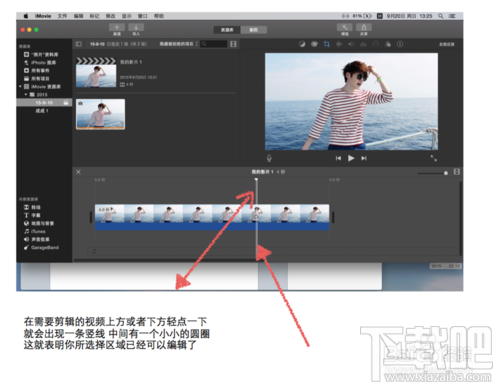Image resolution: width=500 pixels, height=387 pixels.
Task: Open the Window (窗口) menu
Action: 143,16
